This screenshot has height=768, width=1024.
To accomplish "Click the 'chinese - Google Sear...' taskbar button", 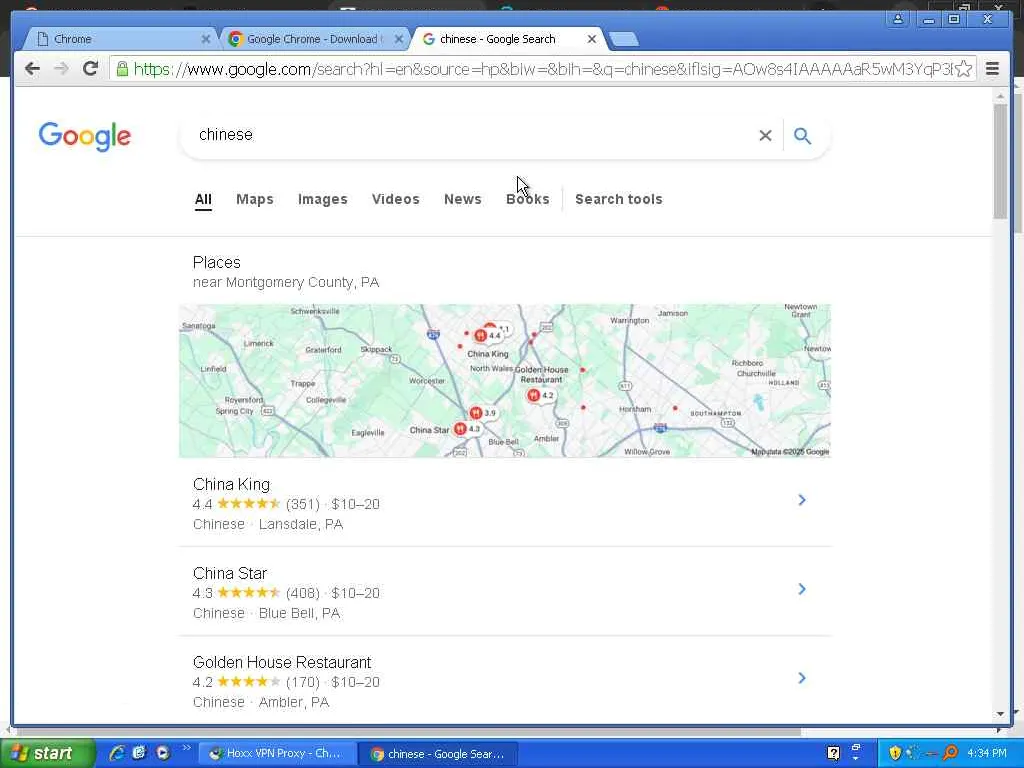I will tap(439, 754).
